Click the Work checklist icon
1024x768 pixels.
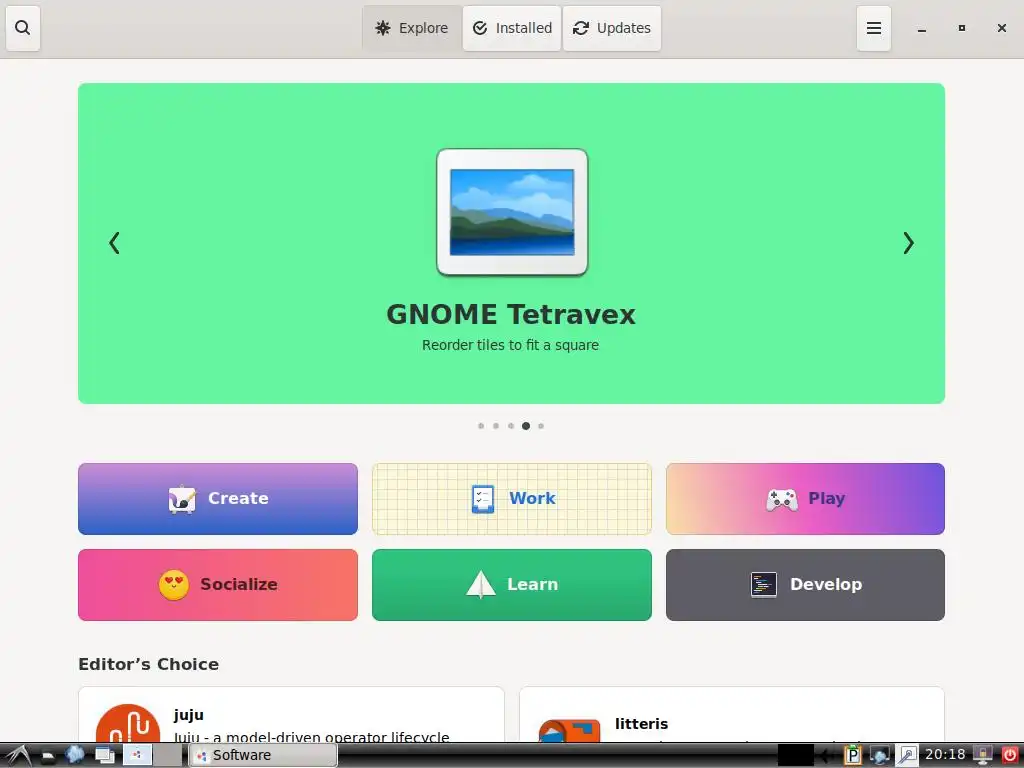coord(483,499)
